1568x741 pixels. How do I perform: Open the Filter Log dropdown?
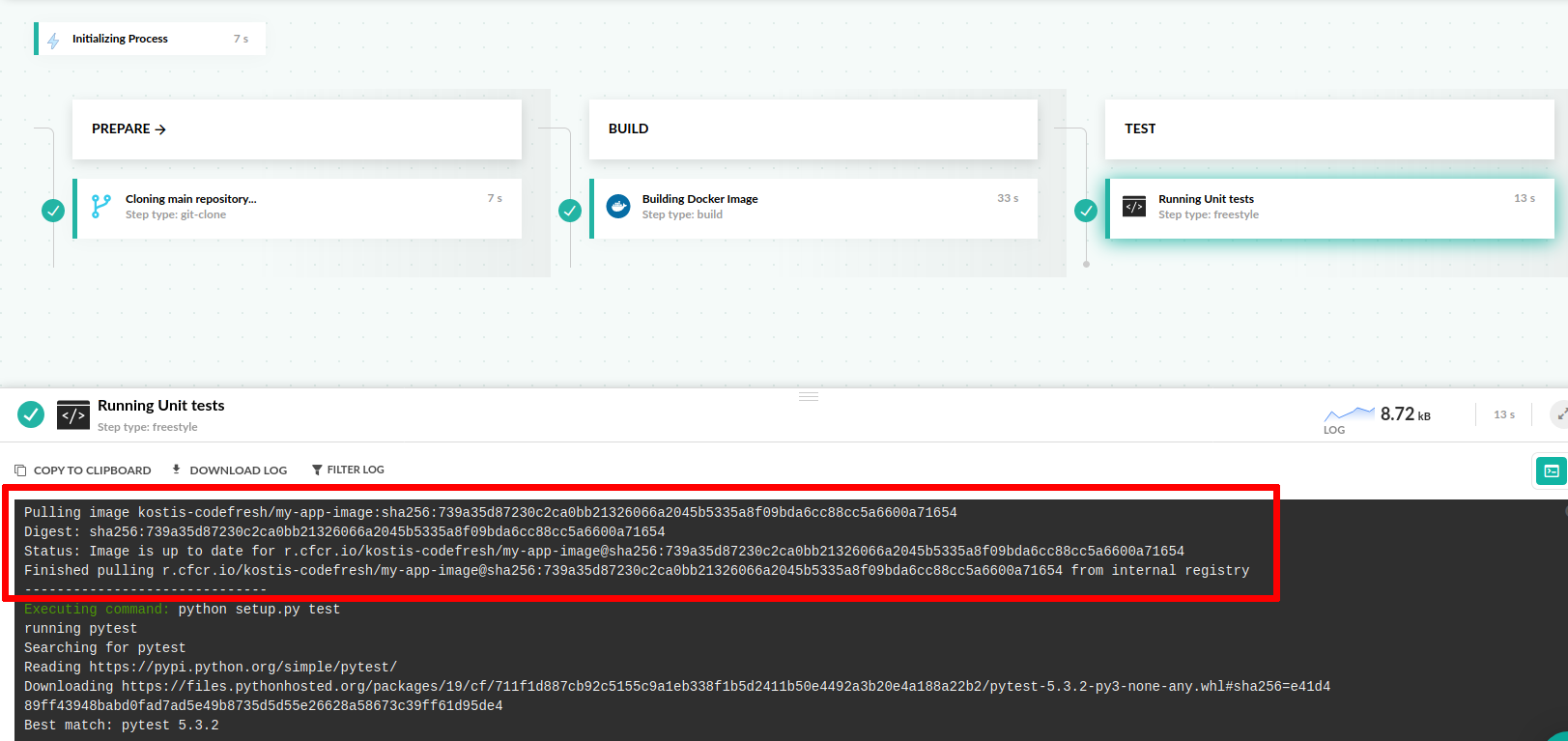click(348, 470)
